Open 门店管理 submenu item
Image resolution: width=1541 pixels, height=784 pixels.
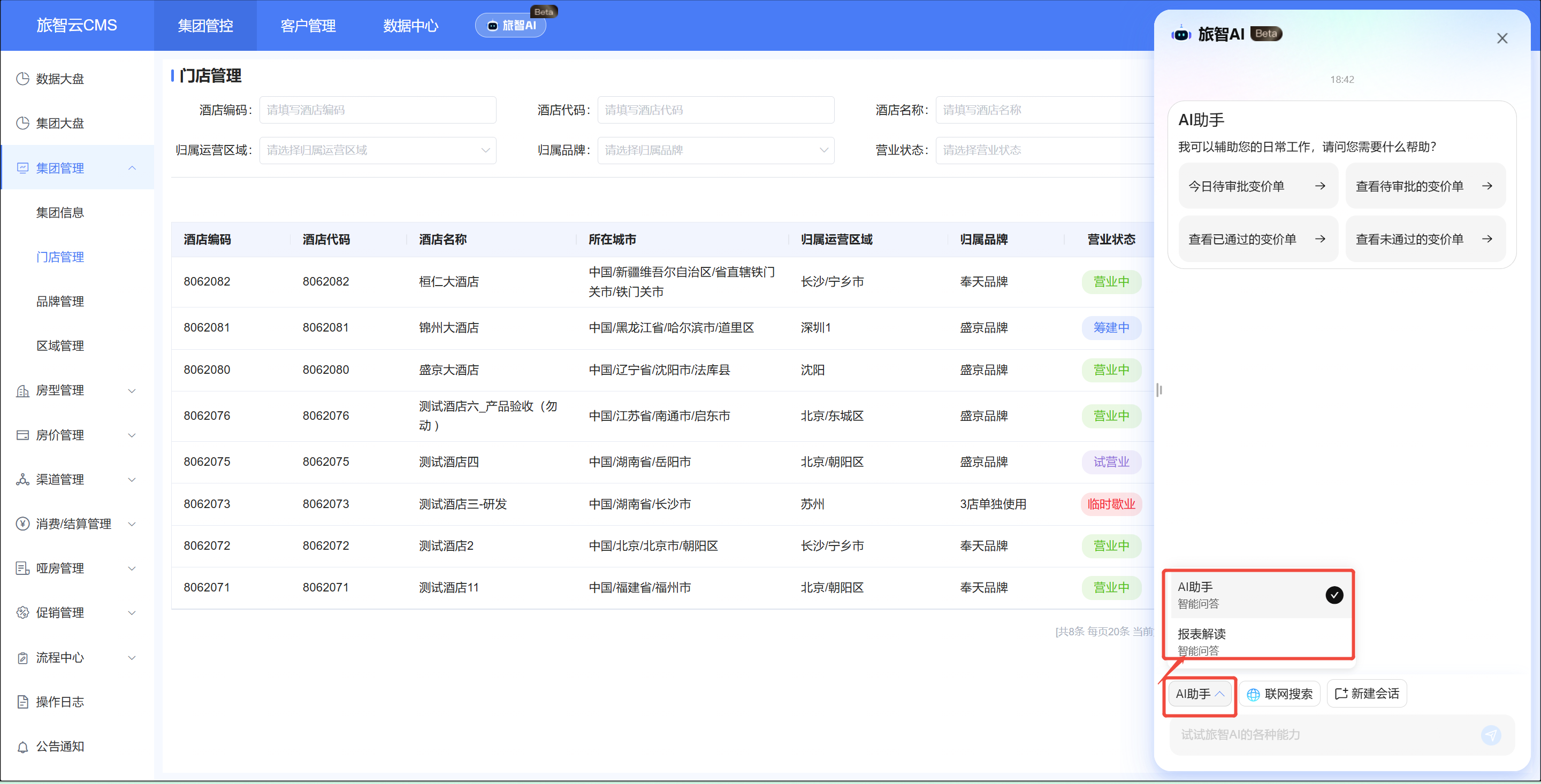(x=60, y=257)
